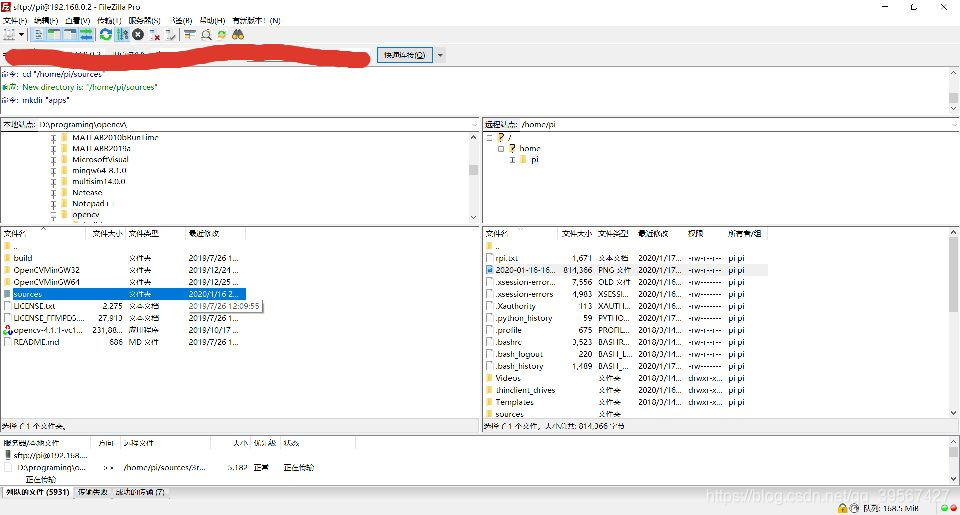
Task: Expand the multisim14.0.0 tree node
Action: click(53, 182)
